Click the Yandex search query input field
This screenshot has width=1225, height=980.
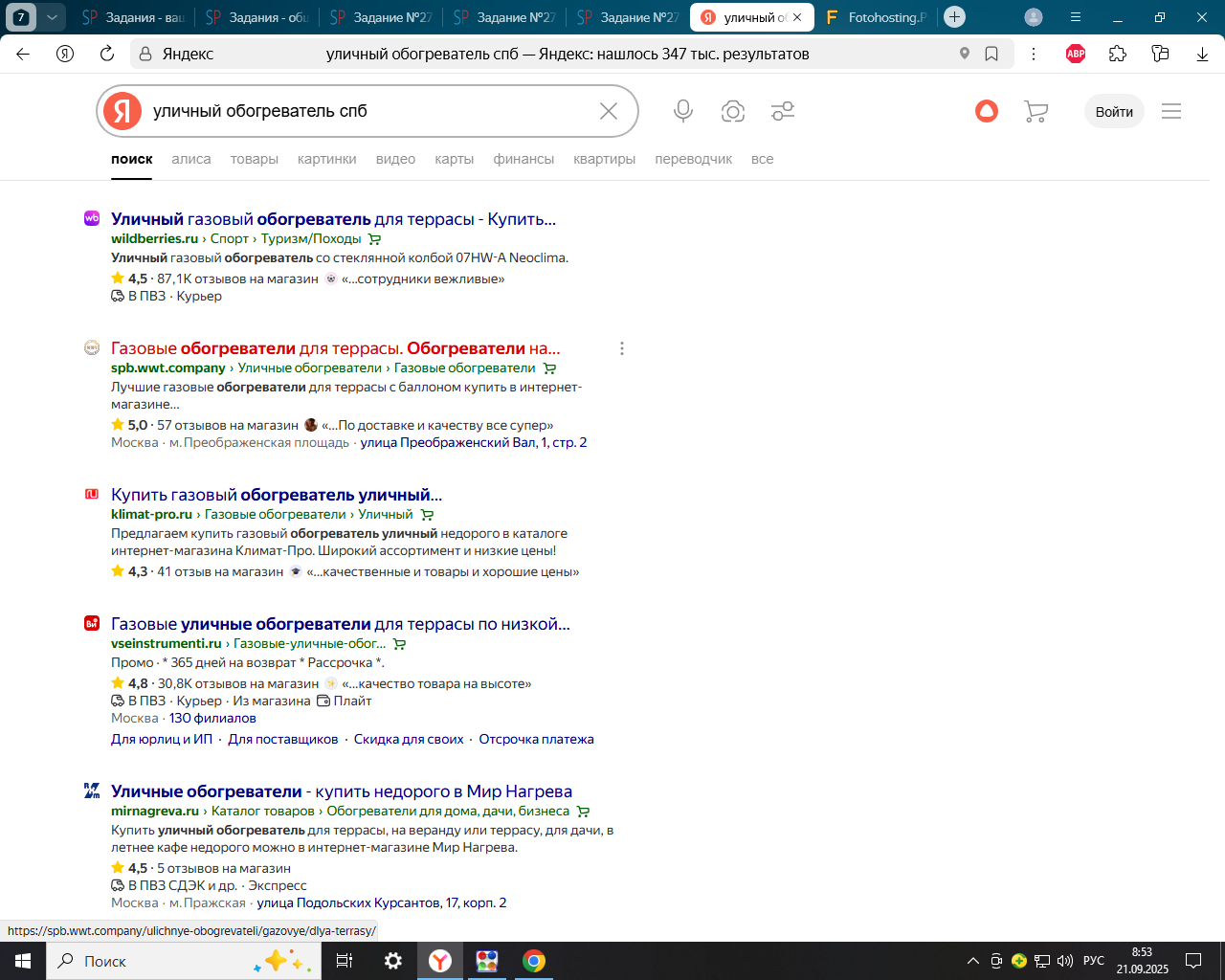click(x=368, y=111)
